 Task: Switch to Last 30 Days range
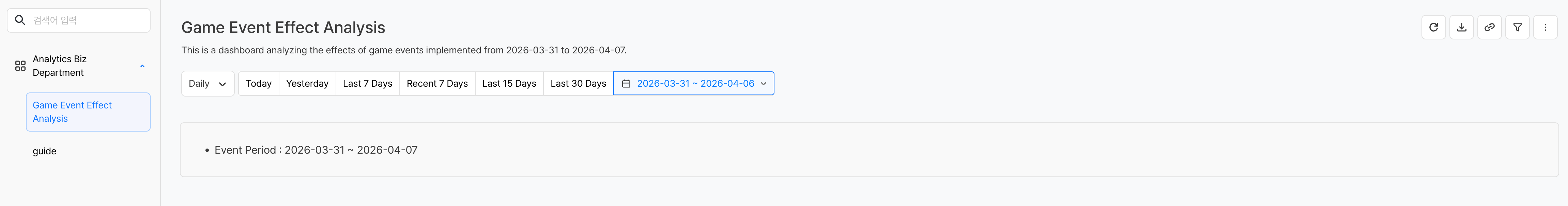[578, 84]
